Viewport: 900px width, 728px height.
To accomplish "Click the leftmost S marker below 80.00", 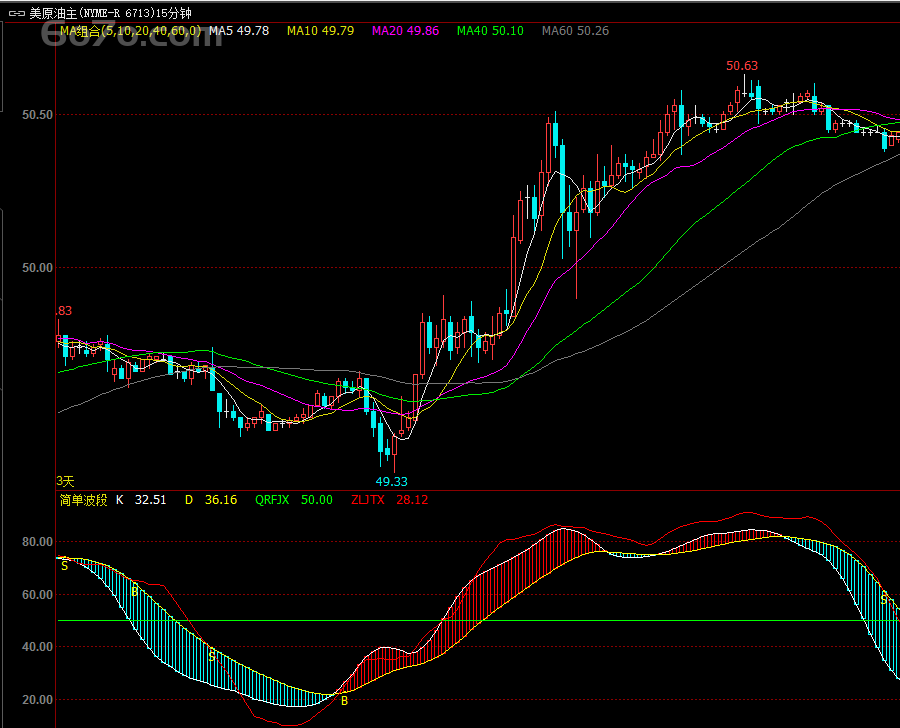I will pos(65,566).
